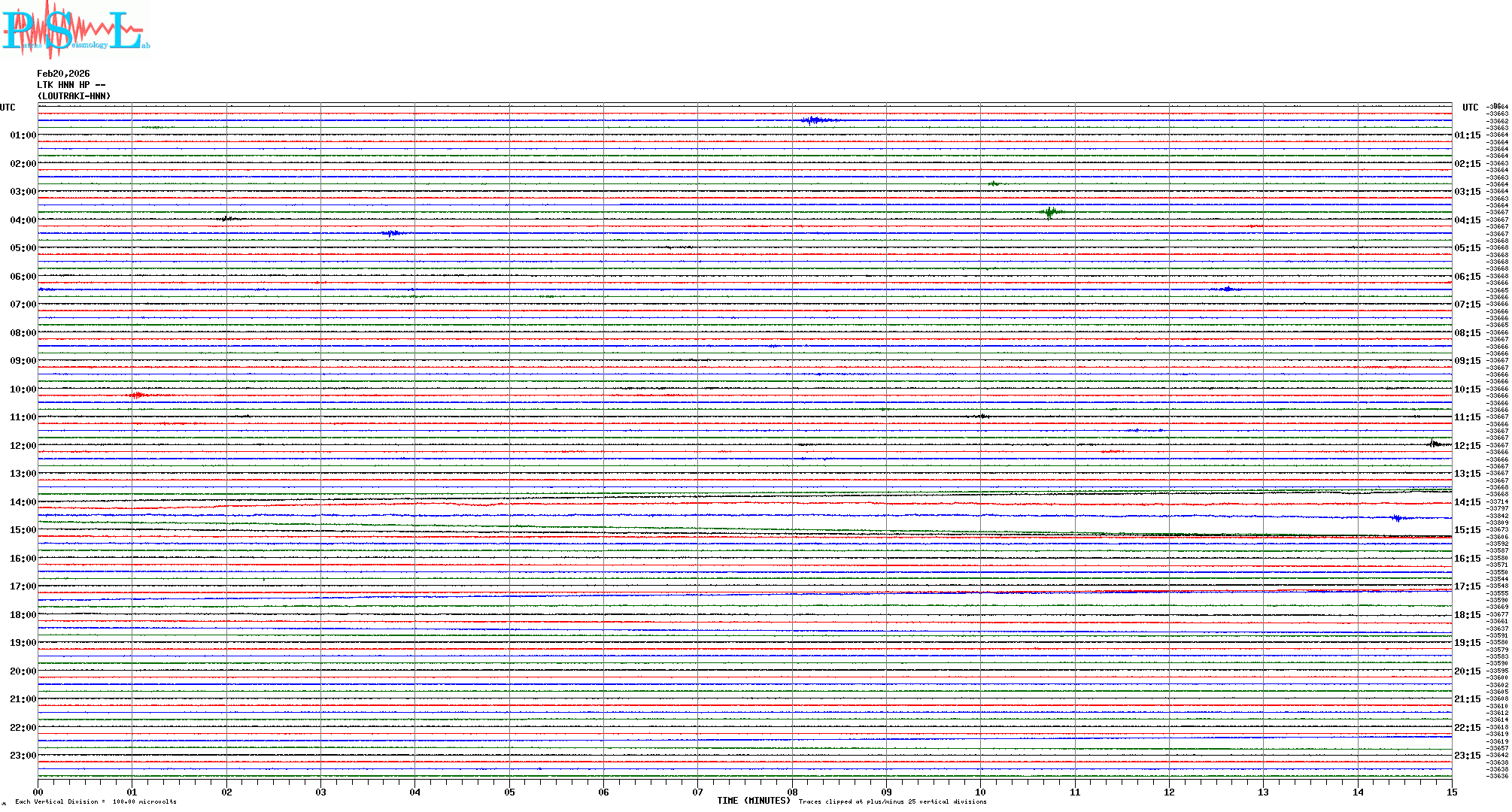Viewport: 1512px width, 812px height.
Task: Click the 23:15 right time label
Action: click(1467, 756)
